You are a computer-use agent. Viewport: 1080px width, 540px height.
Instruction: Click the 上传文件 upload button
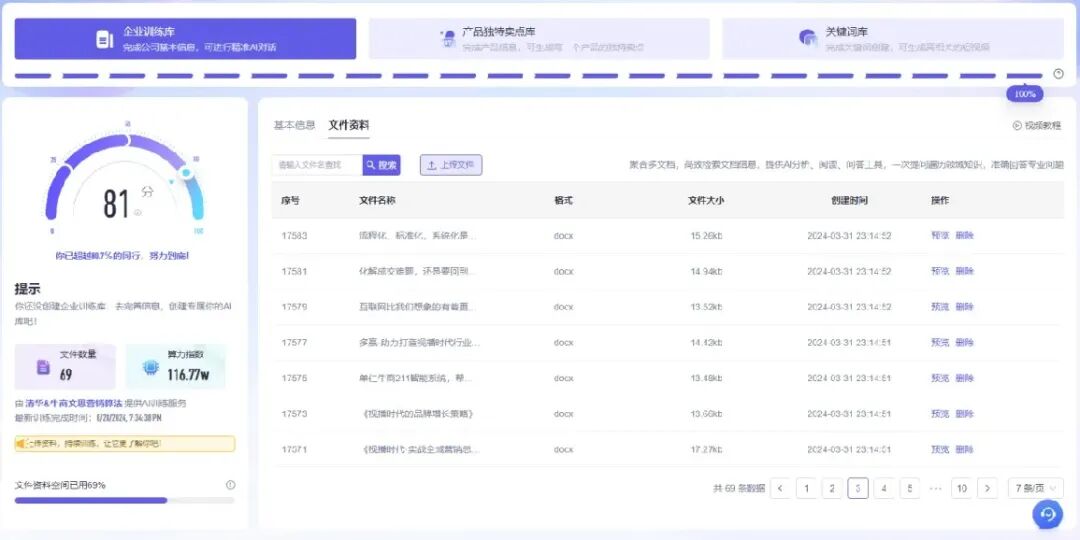(451, 165)
